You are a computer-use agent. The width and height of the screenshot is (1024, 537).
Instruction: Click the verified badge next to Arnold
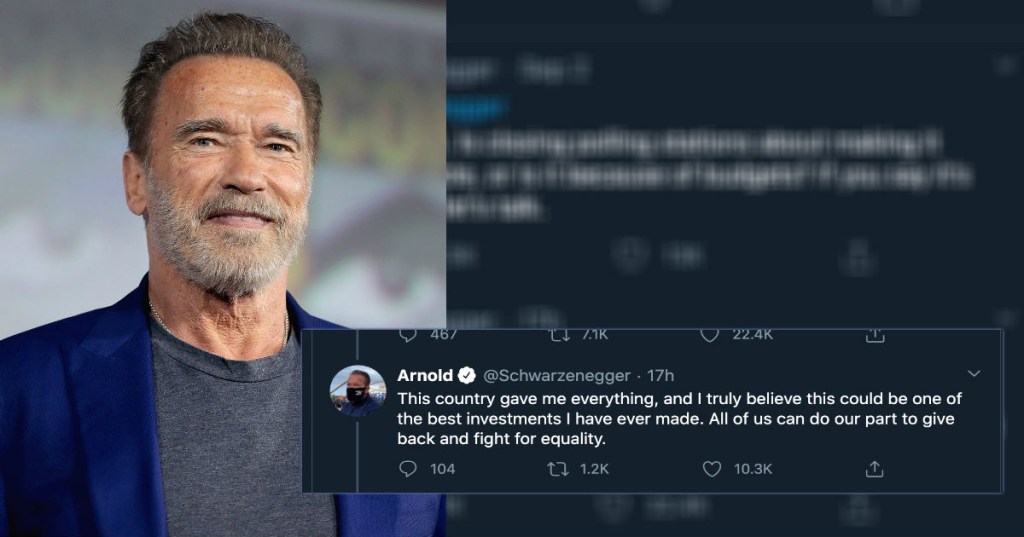467,376
